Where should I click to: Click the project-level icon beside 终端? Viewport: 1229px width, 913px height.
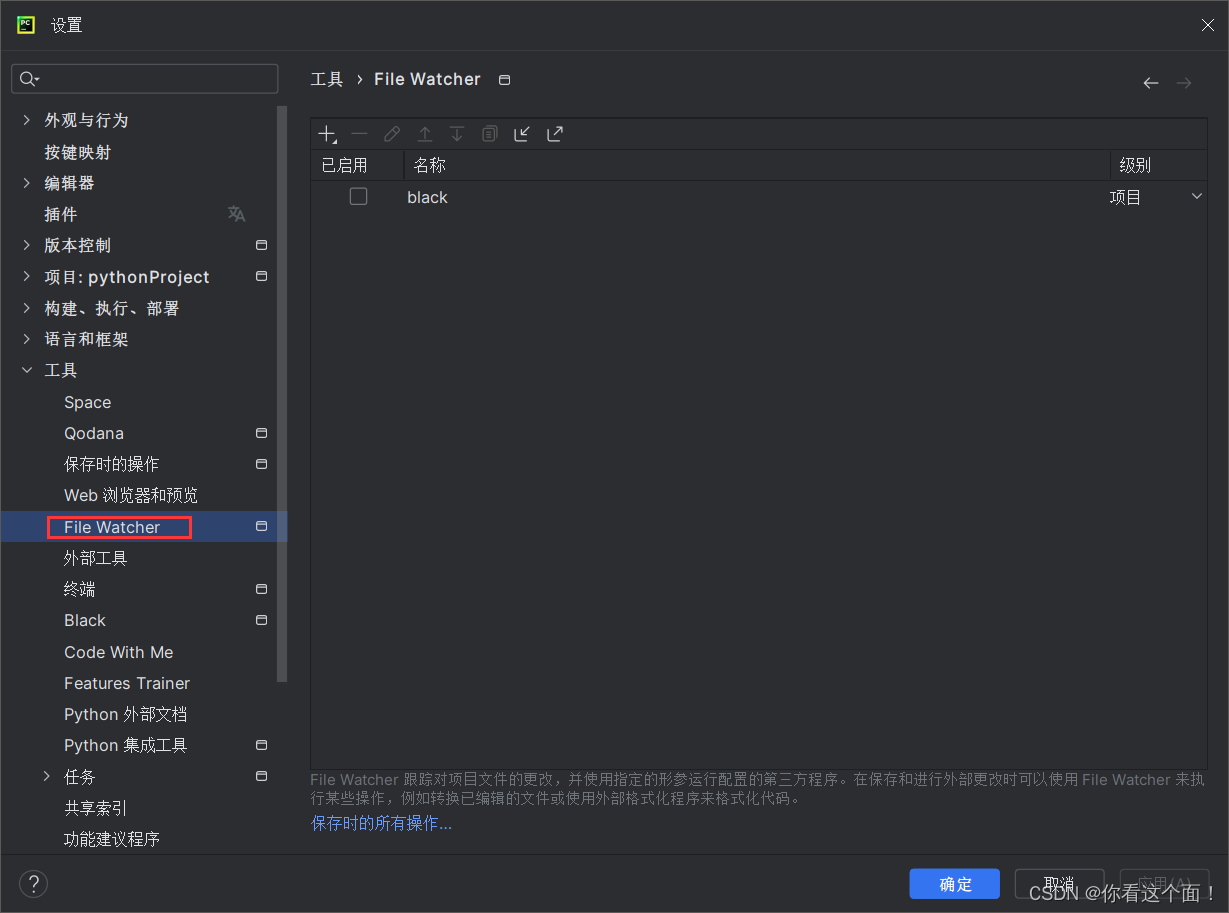tap(261, 589)
